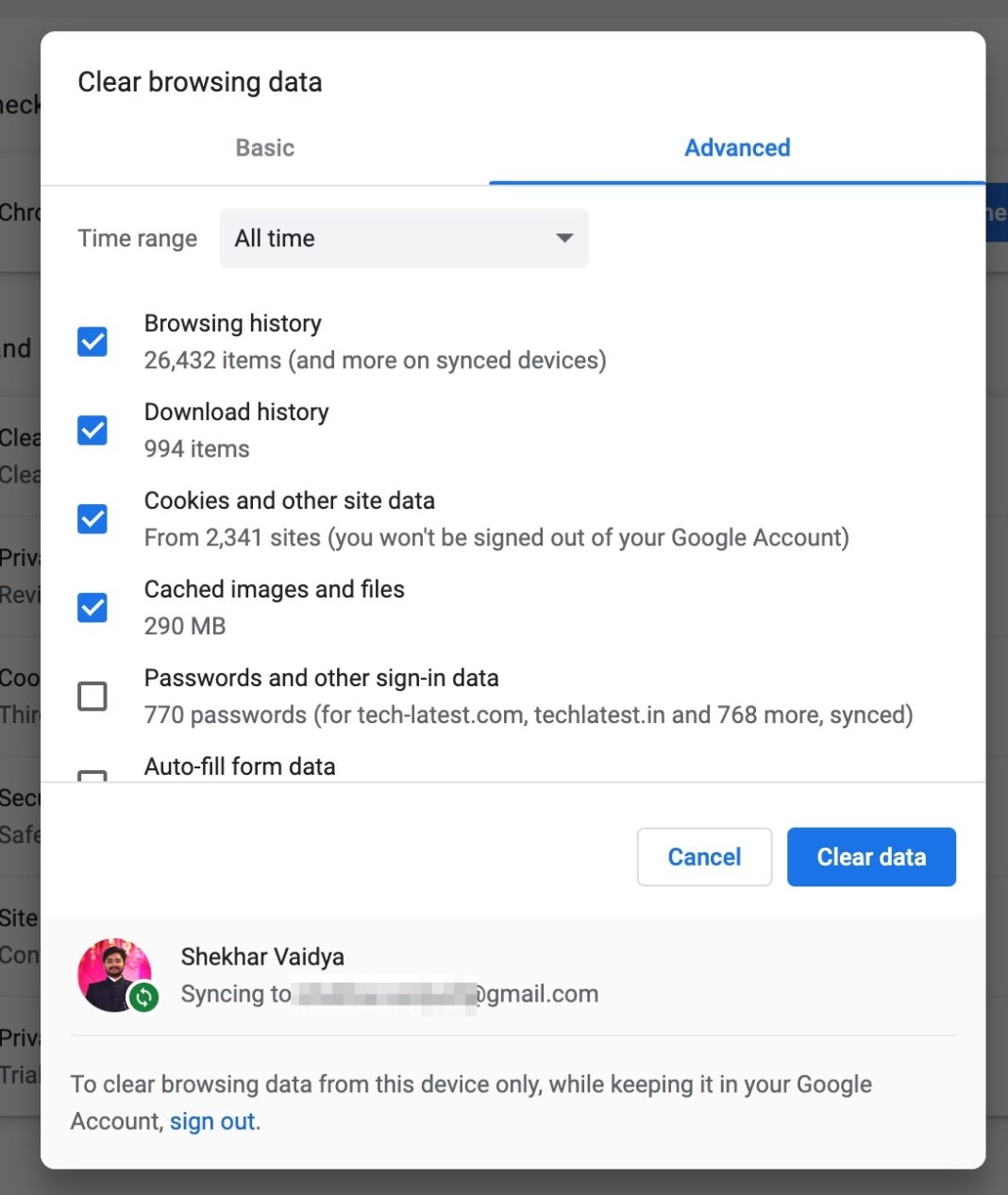This screenshot has height=1195, width=1008.
Task: Click the Syncing to gmail.com account text
Action: click(x=390, y=994)
